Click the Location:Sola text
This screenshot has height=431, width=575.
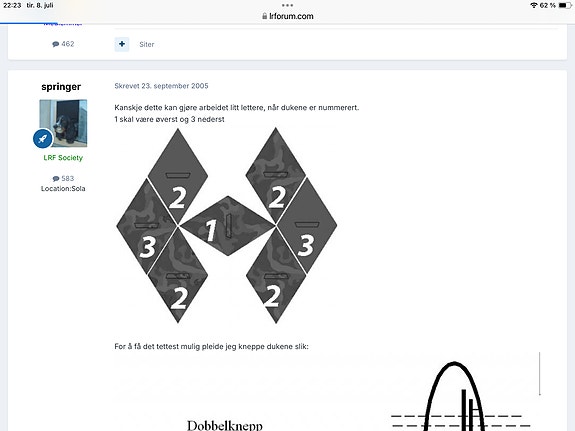click(63, 189)
